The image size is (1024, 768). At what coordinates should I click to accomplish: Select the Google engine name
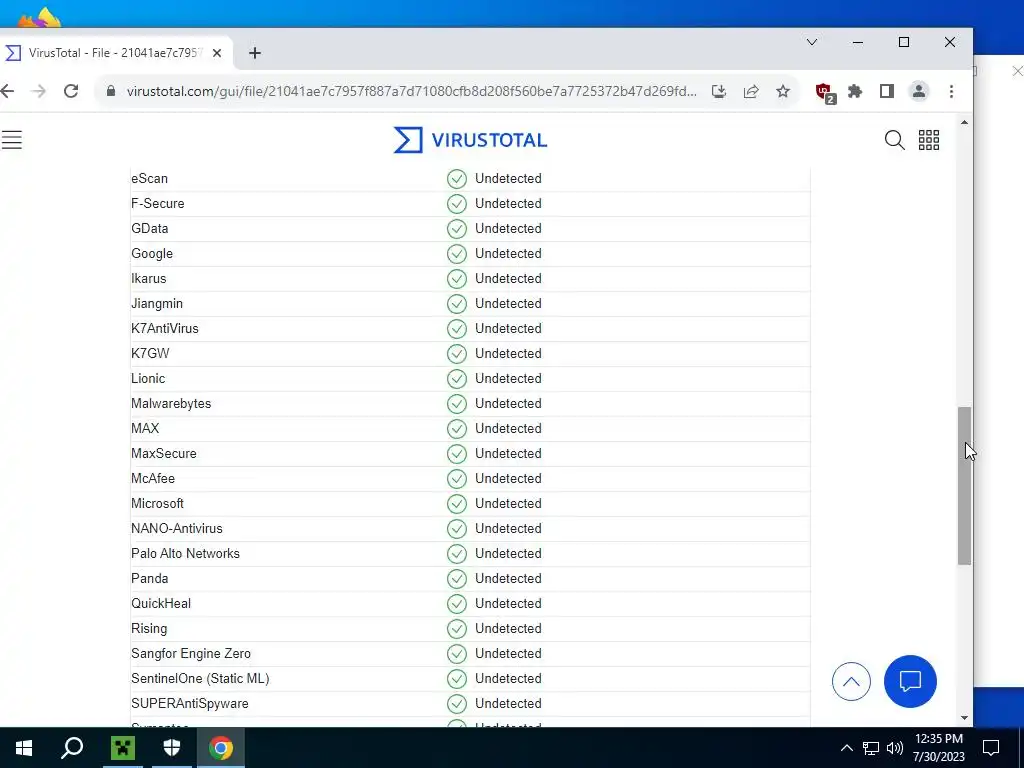pos(152,253)
